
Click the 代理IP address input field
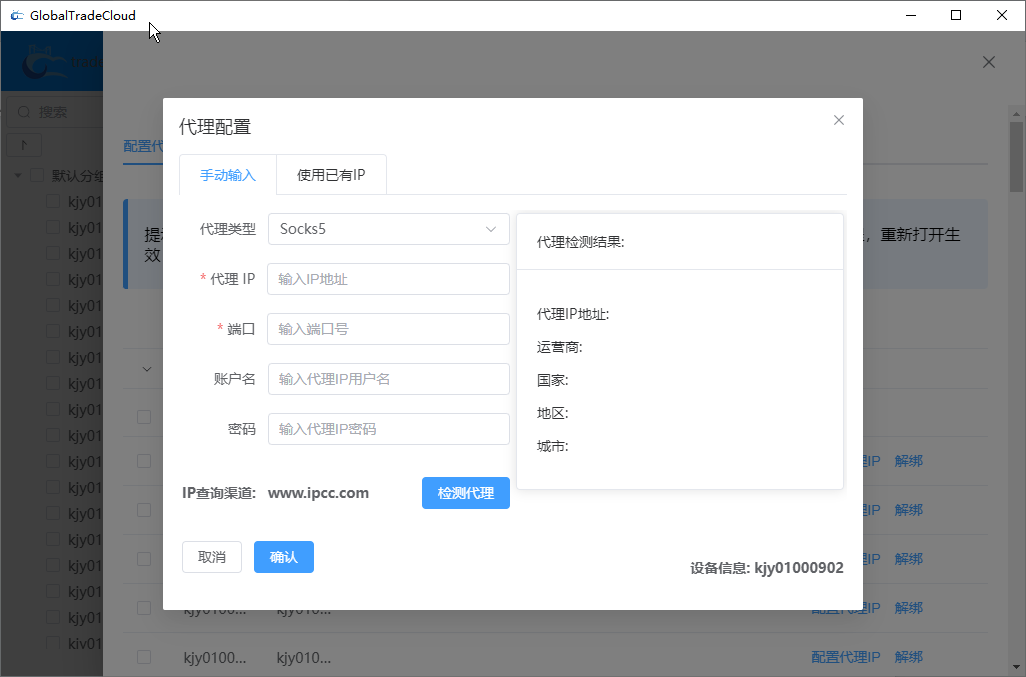click(388, 279)
